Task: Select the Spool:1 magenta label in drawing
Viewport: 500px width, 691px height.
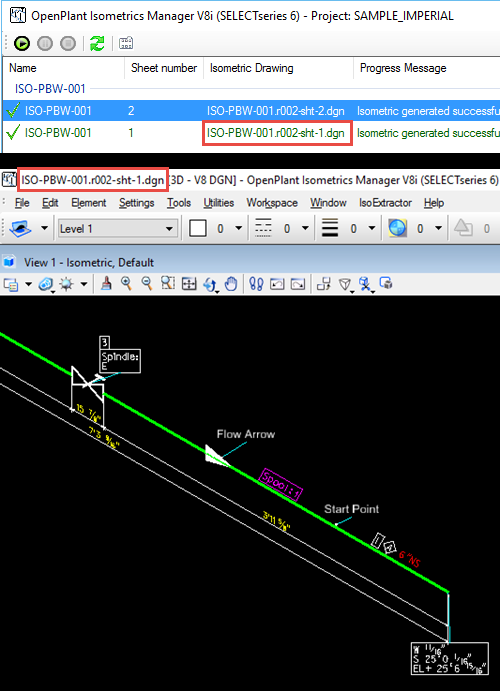Action: tap(281, 484)
